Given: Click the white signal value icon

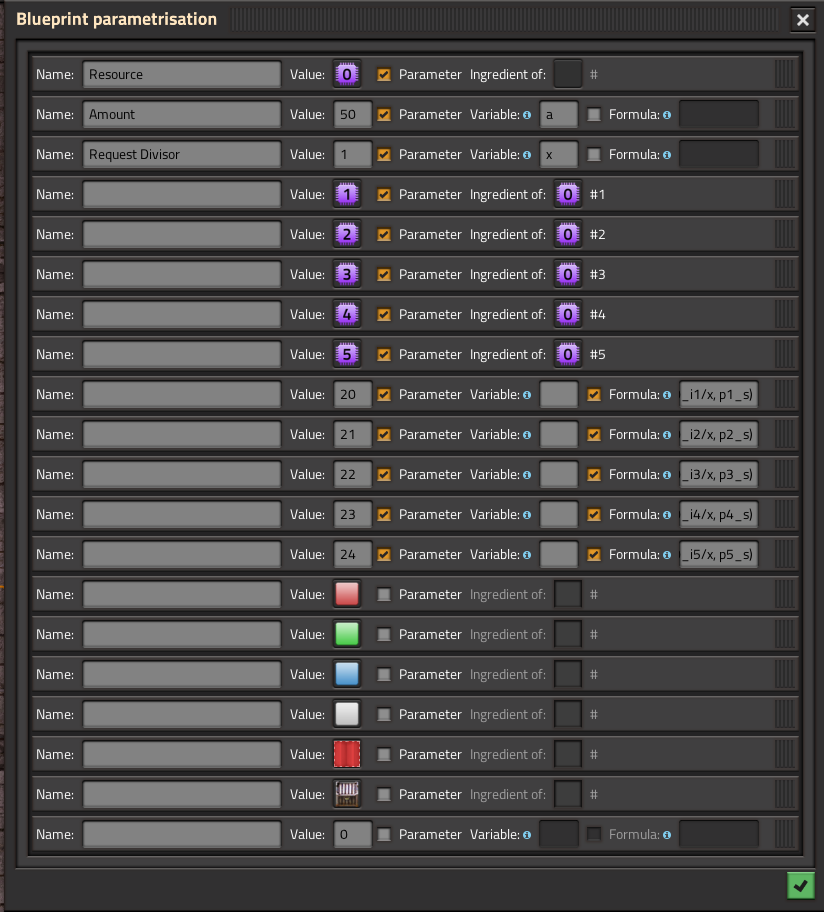Looking at the screenshot, I should (x=347, y=715).
